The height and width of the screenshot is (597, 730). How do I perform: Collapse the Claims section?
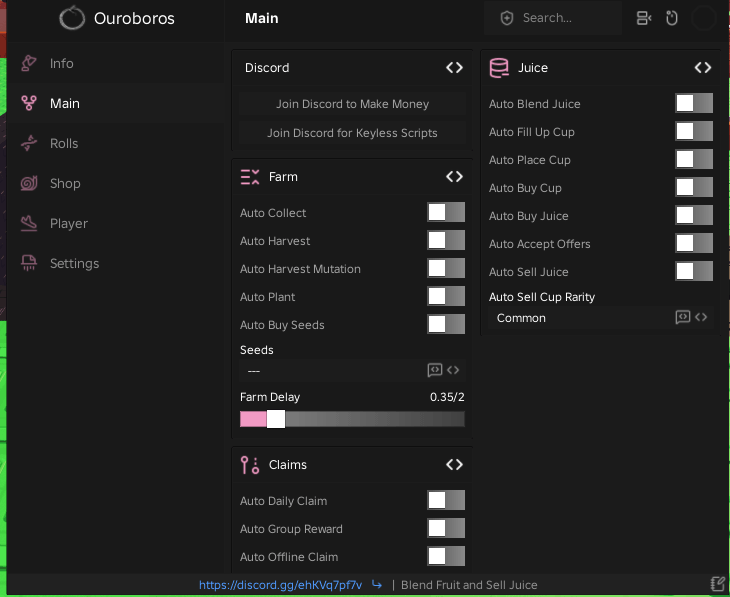coord(454,464)
